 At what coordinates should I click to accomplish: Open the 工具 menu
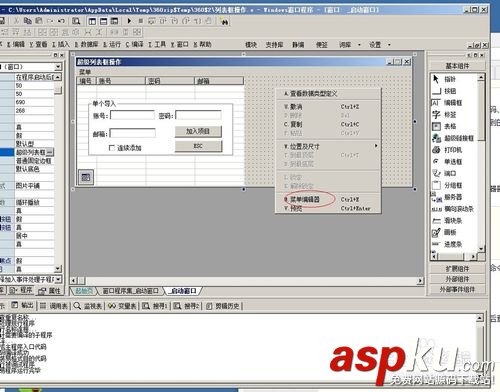[157, 44]
